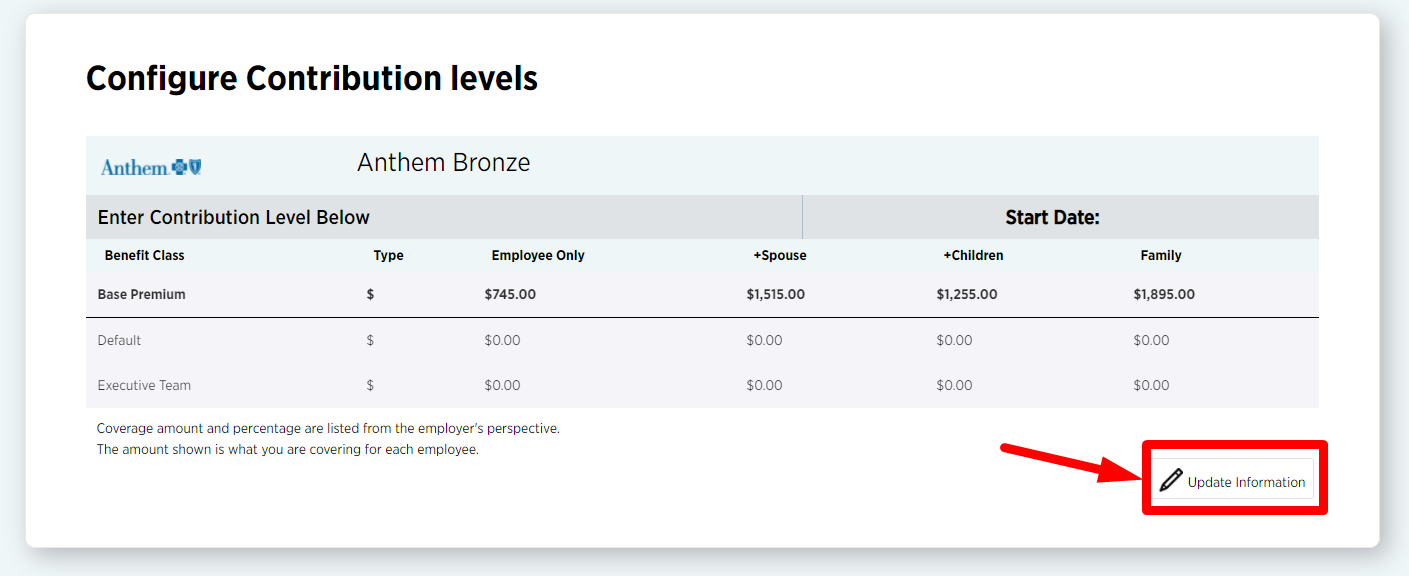Click the $1,255.00 Children base premium value

point(966,294)
